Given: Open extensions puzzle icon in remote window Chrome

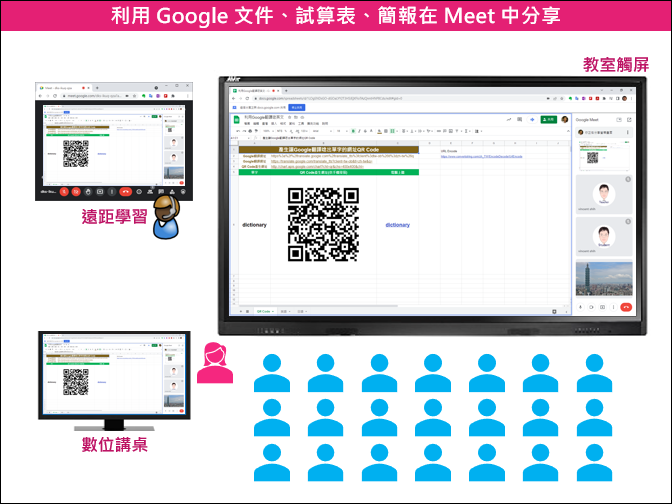Looking at the screenshot, I should [x=173, y=96].
